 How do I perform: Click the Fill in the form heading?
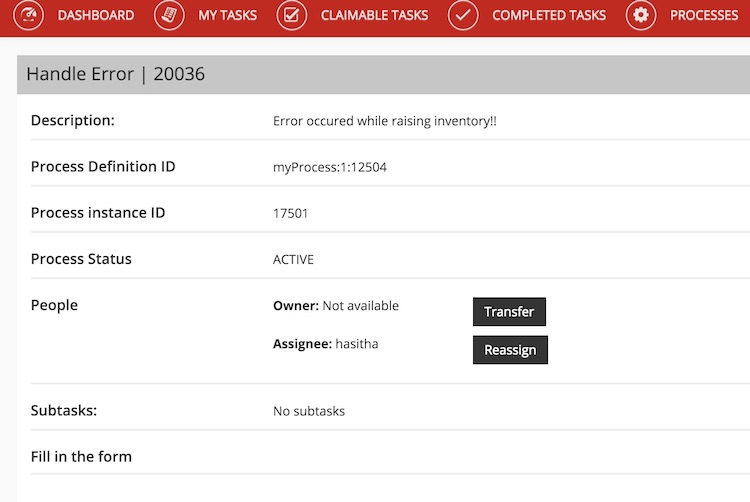[81, 456]
